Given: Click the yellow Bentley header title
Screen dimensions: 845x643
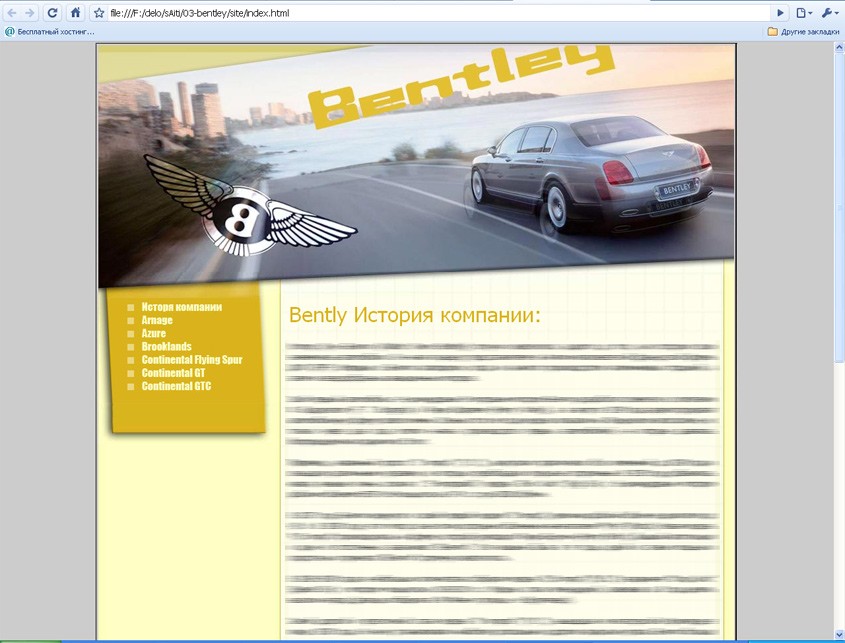Looking at the screenshot, I should (462, 85).
